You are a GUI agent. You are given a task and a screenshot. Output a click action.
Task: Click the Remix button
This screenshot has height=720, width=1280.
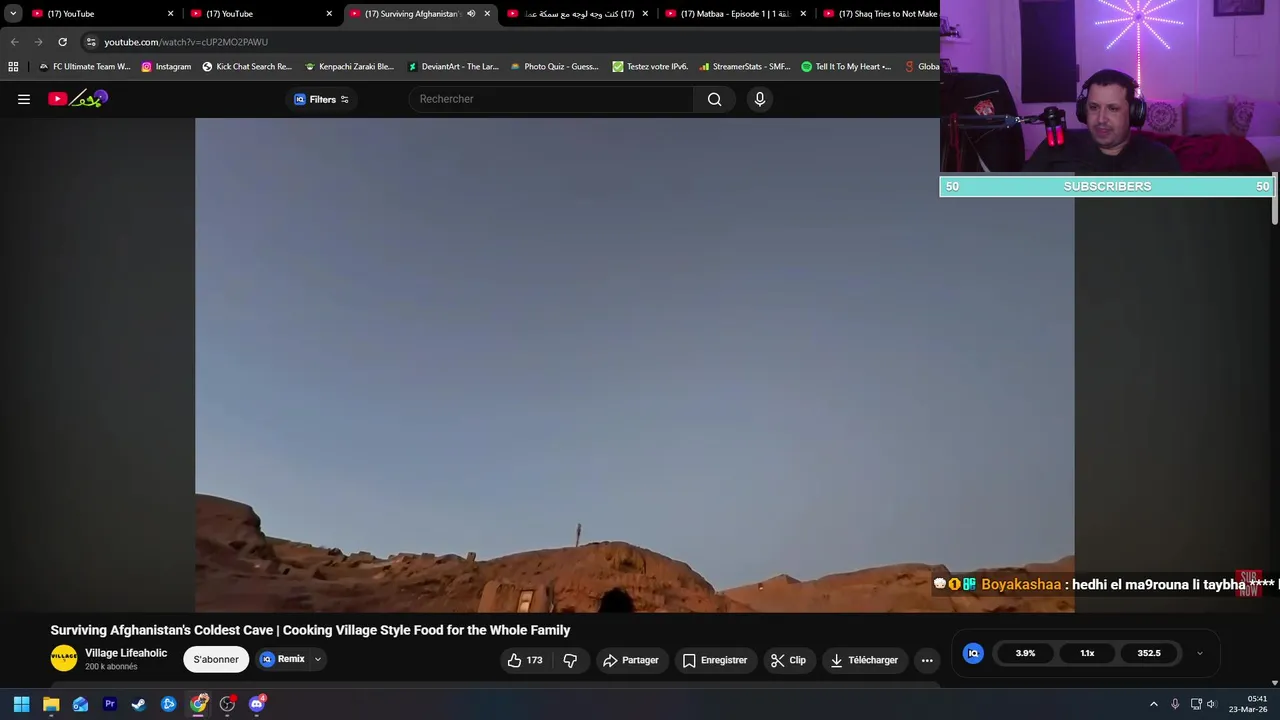tap(282, 659)
